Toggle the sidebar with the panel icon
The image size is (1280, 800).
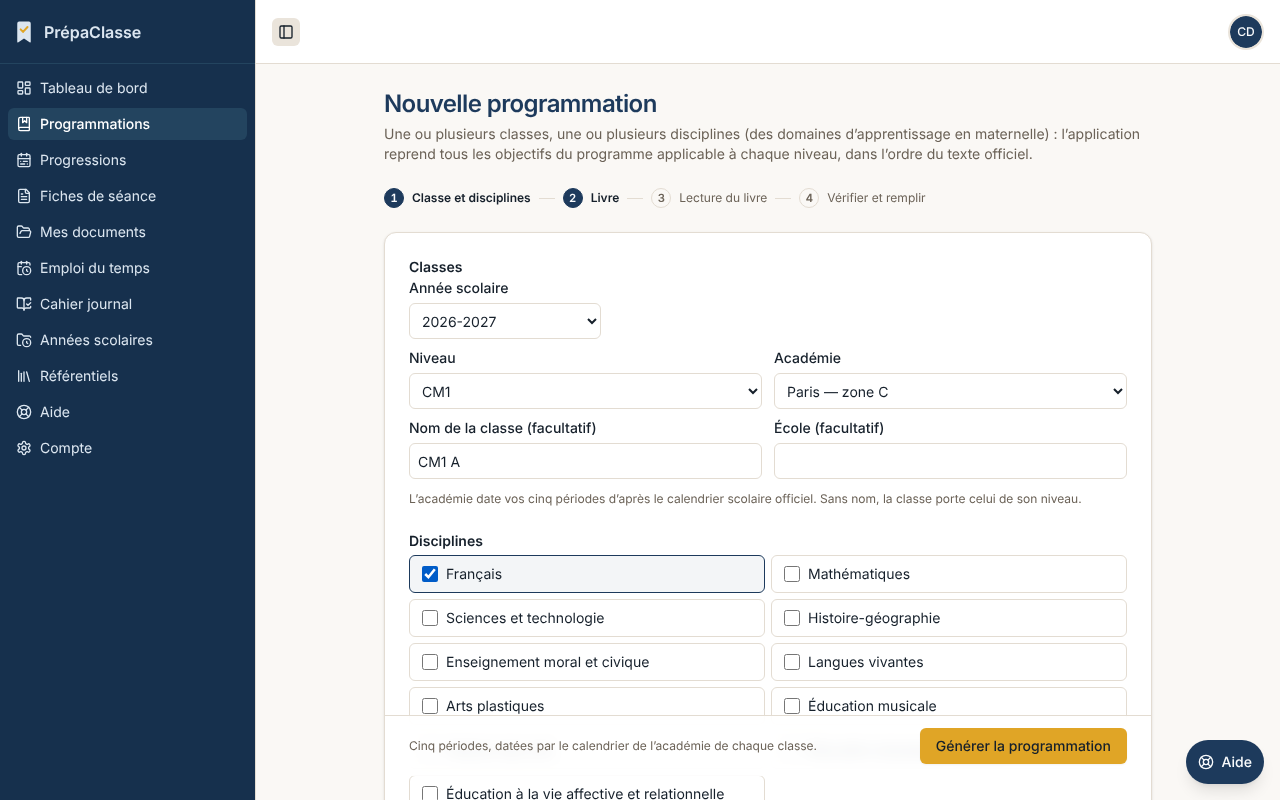(x=286, y=32)
